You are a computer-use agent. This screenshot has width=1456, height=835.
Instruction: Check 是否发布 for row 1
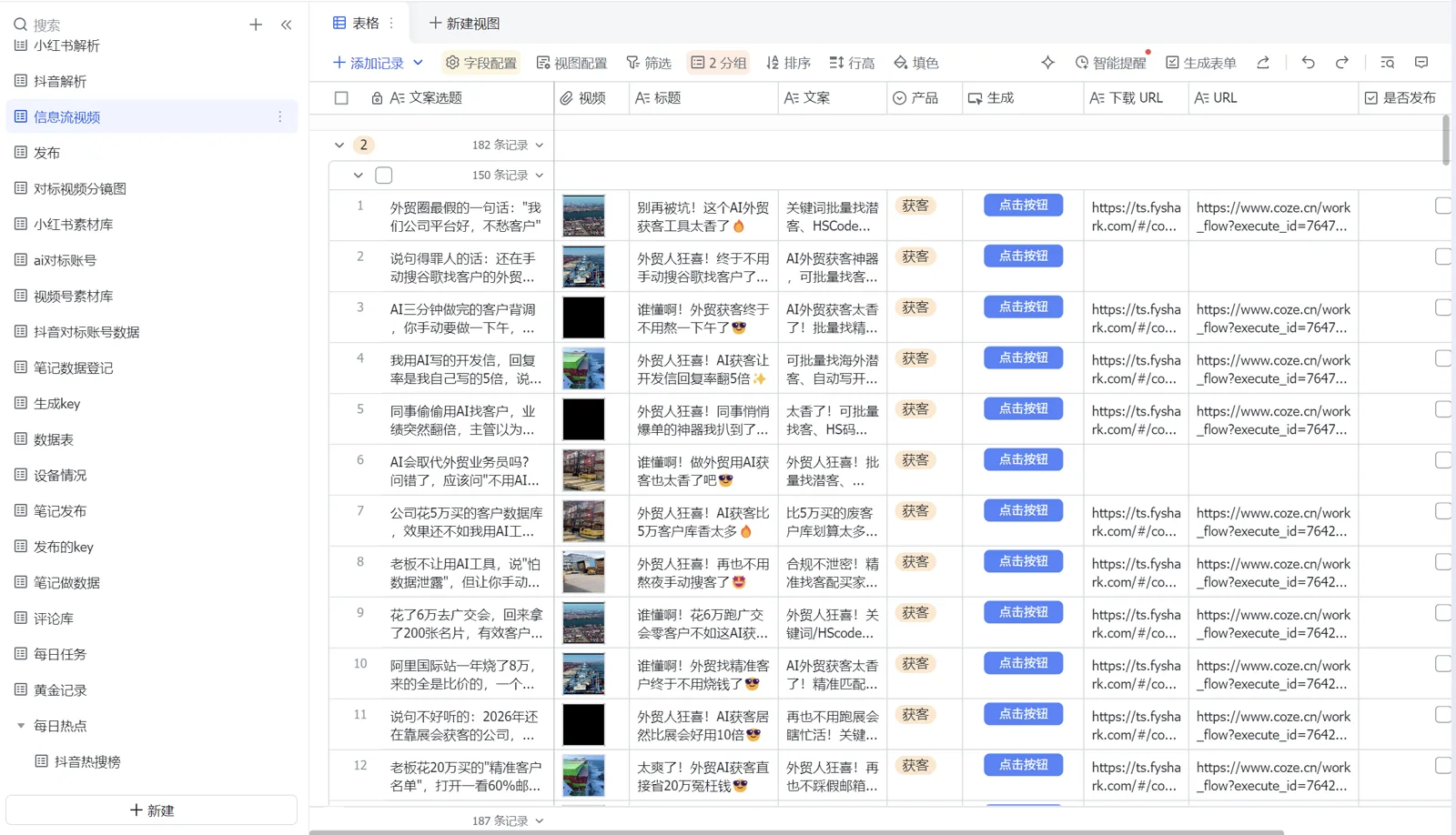[1443, 206]
